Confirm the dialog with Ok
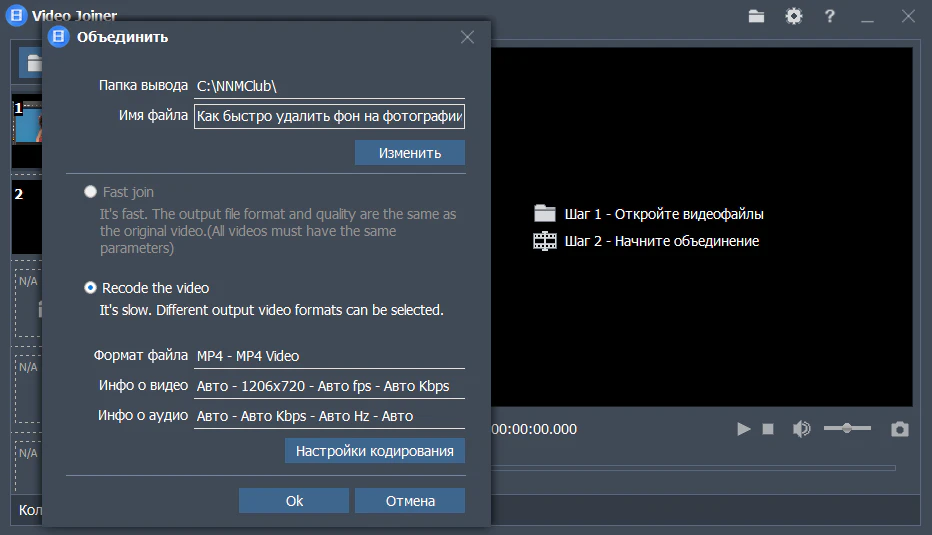Image resolution: width=932 pixels, height=535 pixels. (294, 501)
